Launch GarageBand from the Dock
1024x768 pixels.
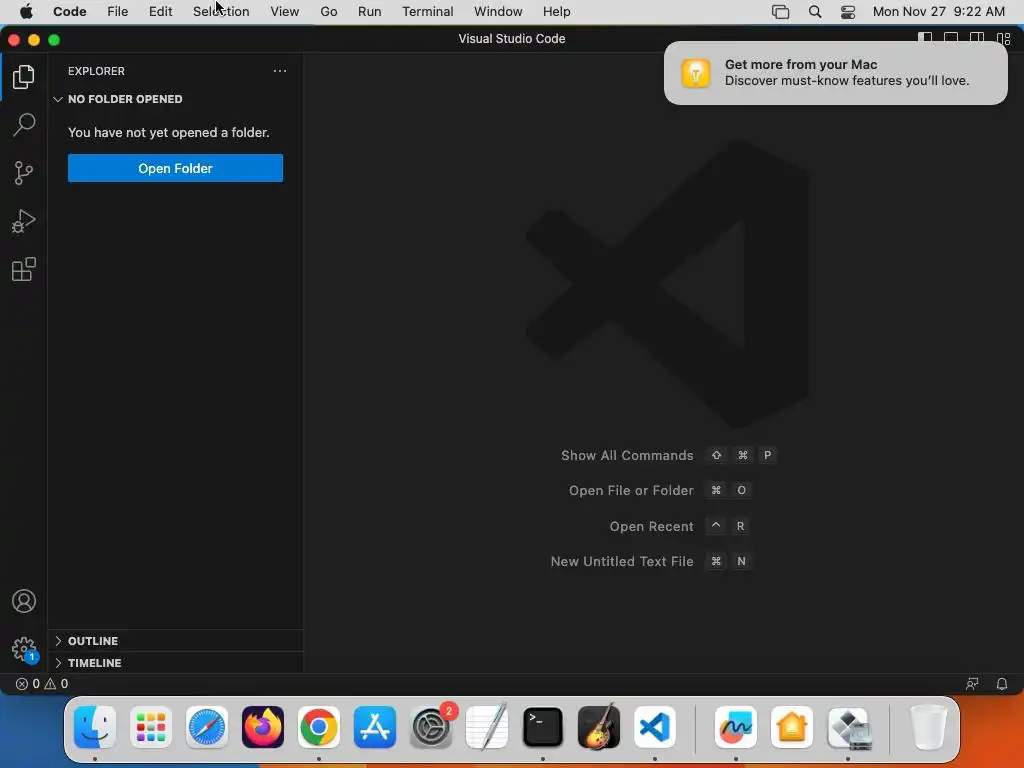(599, 727)
